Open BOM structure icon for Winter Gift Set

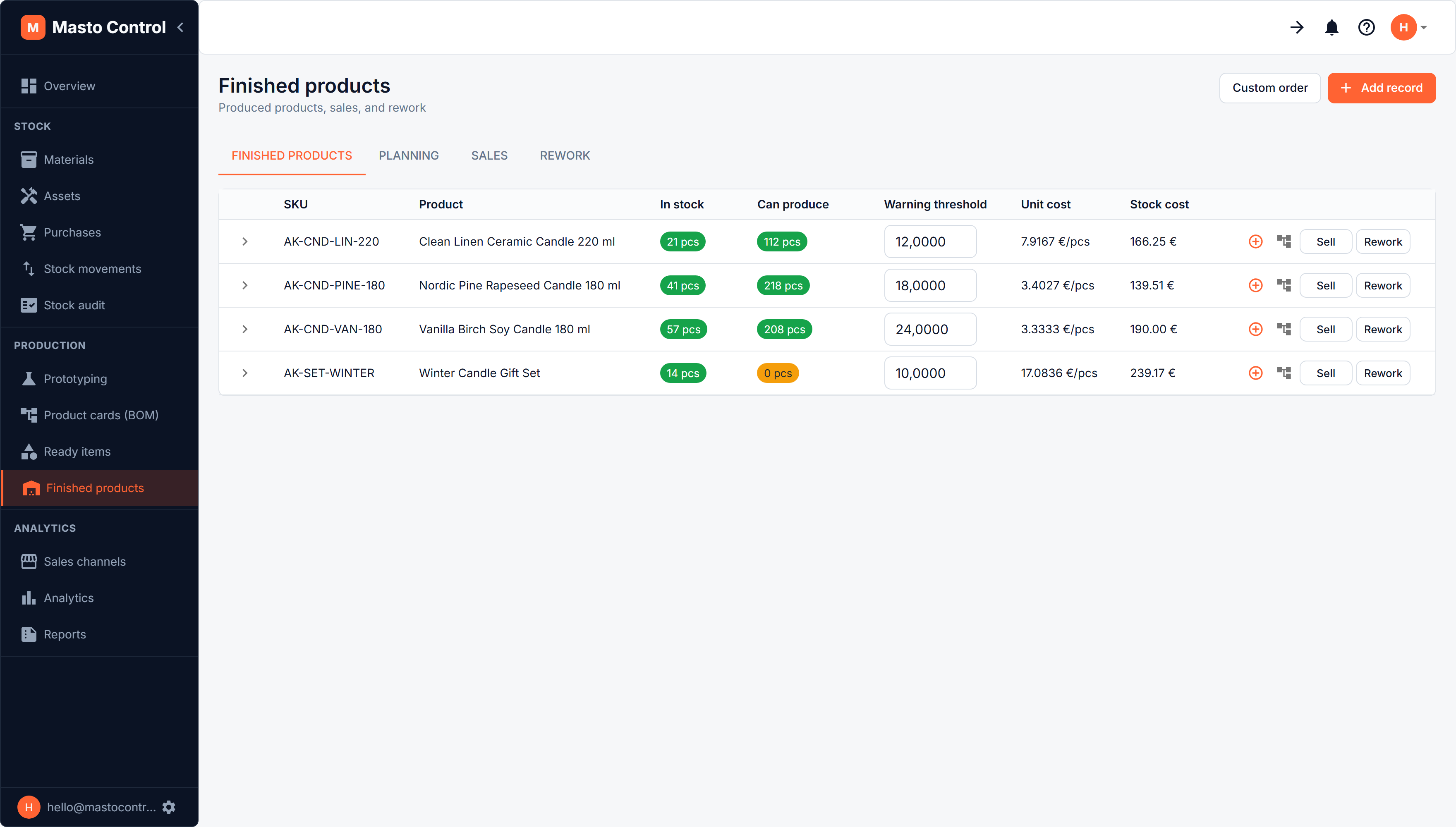point(1284,373)
